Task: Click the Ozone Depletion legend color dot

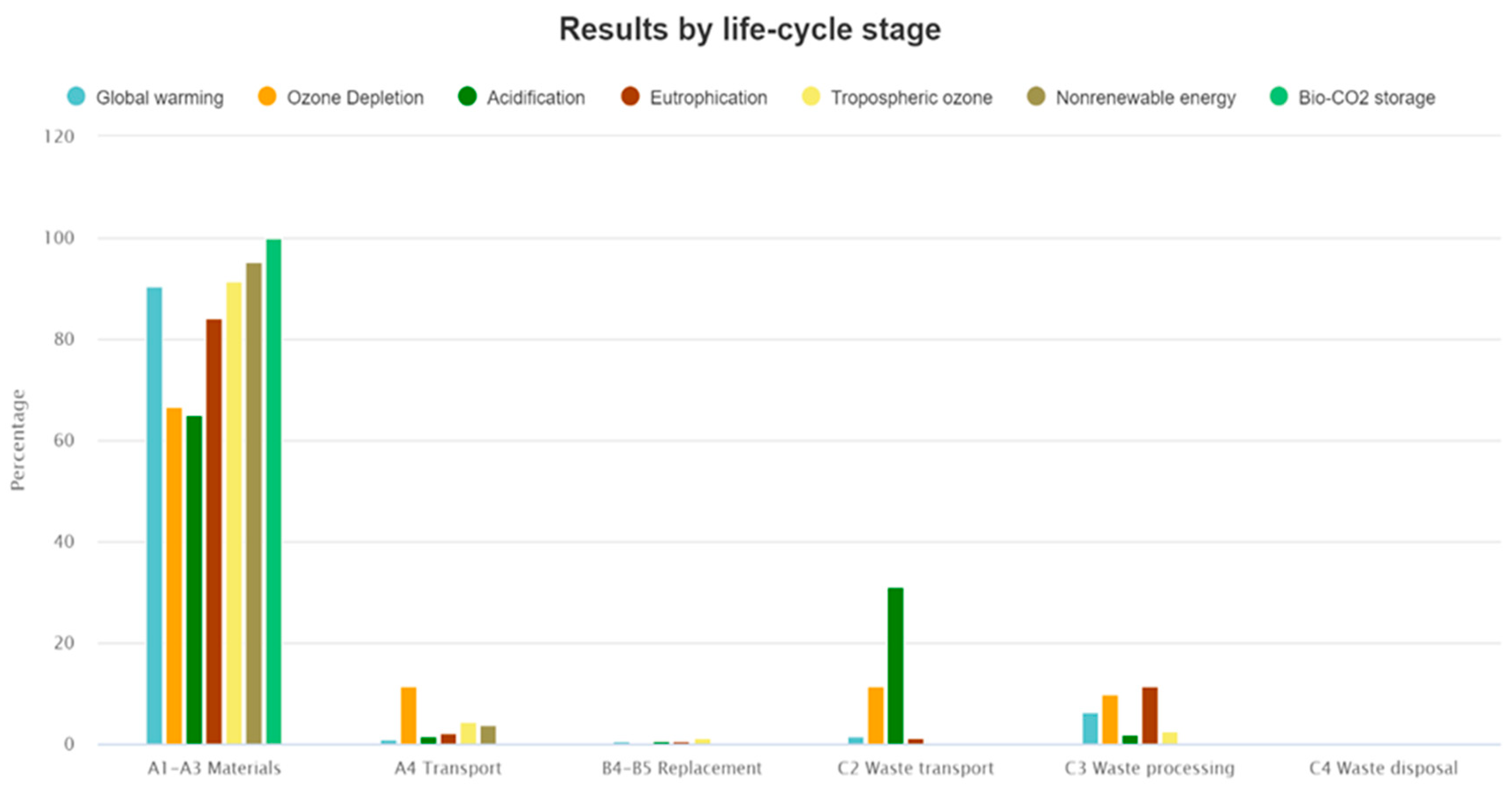Action: [267, 96]
